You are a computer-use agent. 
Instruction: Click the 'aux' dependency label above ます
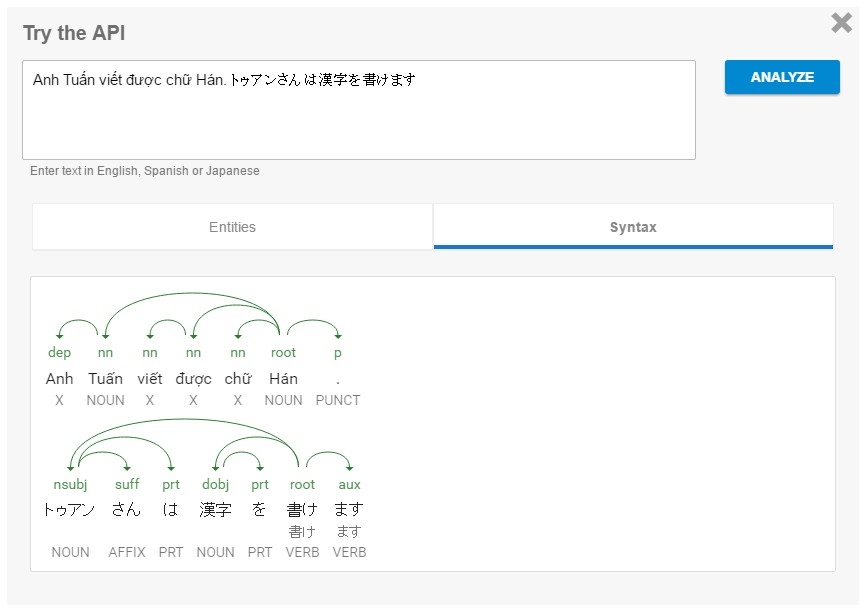349,484
